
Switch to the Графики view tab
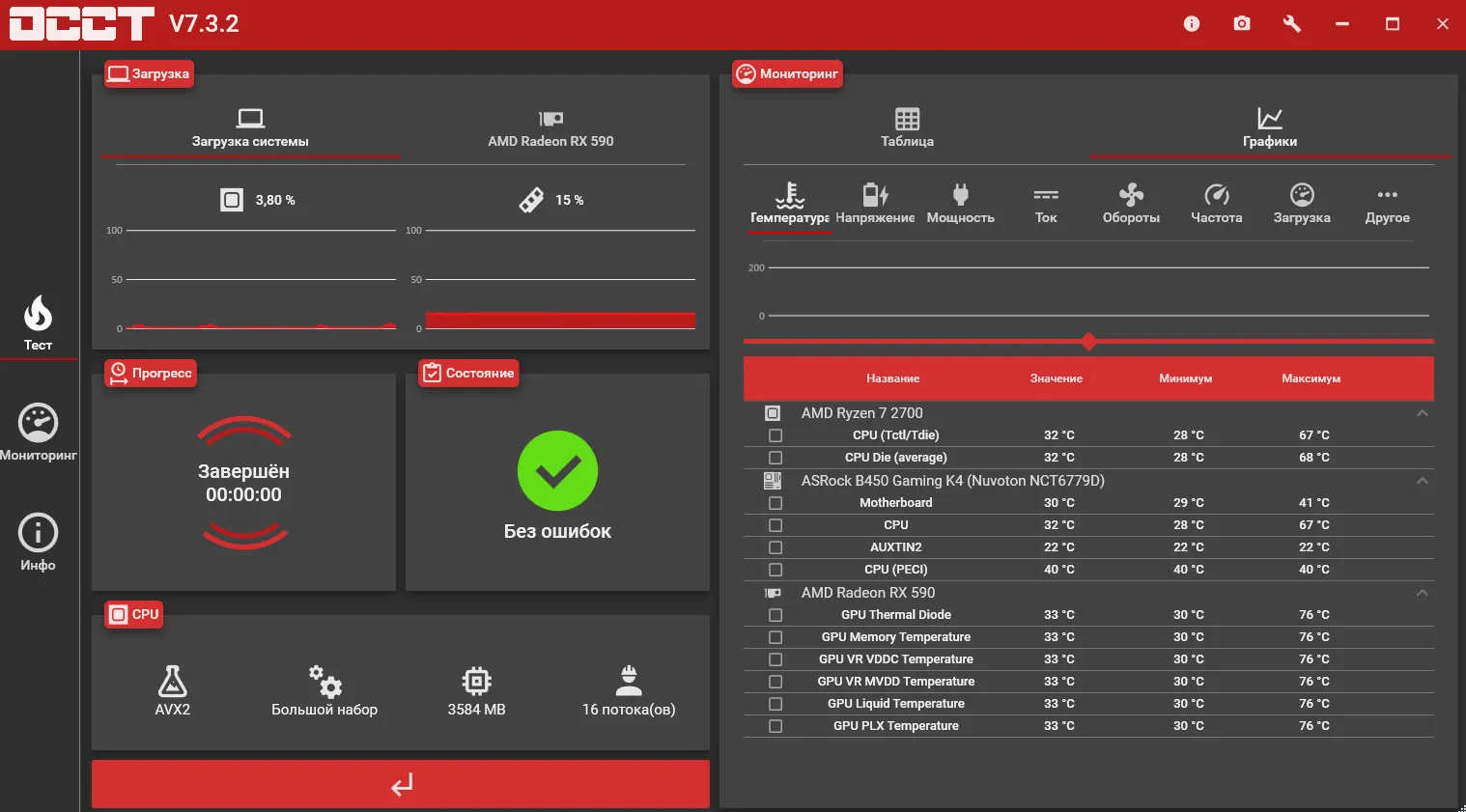pyautogui.click(x=1270, y=128)
